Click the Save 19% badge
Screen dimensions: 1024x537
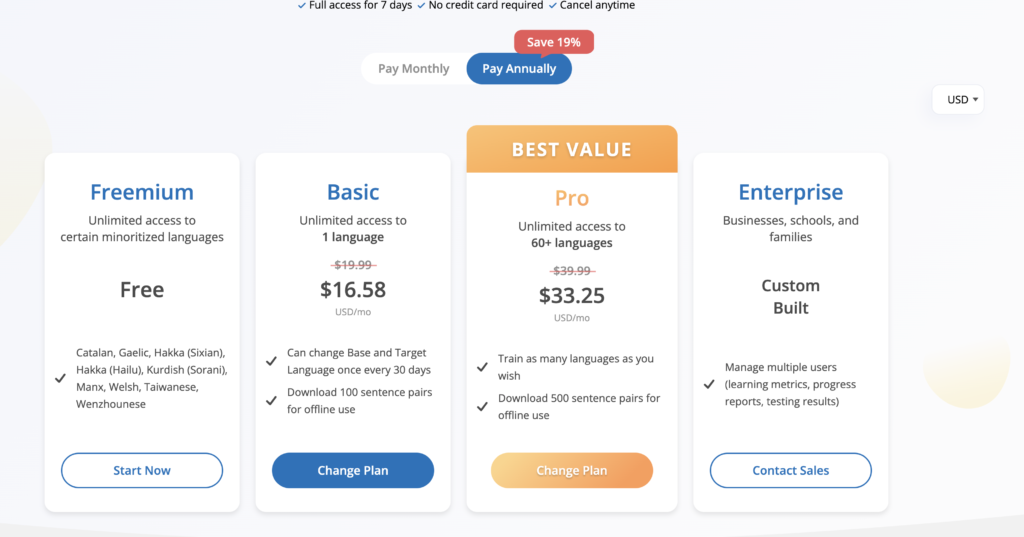(x=554, y=42)
